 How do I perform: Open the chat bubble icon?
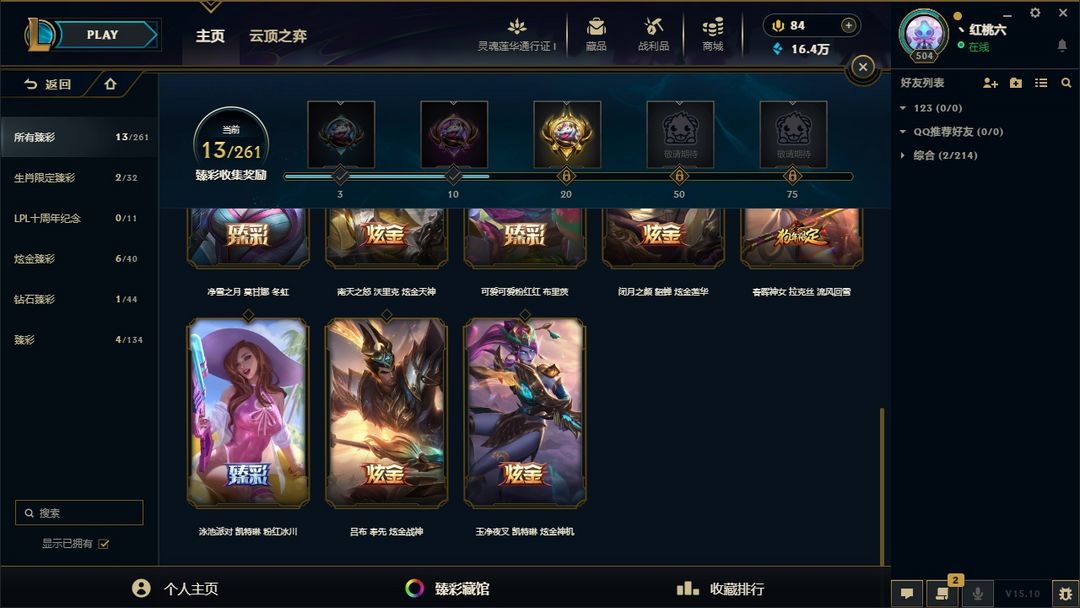(x=907, y=593)
